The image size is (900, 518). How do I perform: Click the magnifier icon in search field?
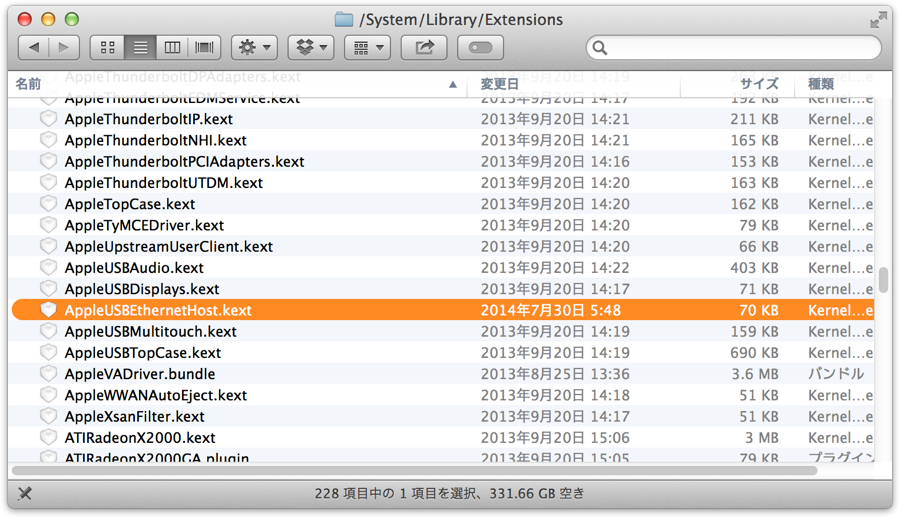[x=600, y=48]
